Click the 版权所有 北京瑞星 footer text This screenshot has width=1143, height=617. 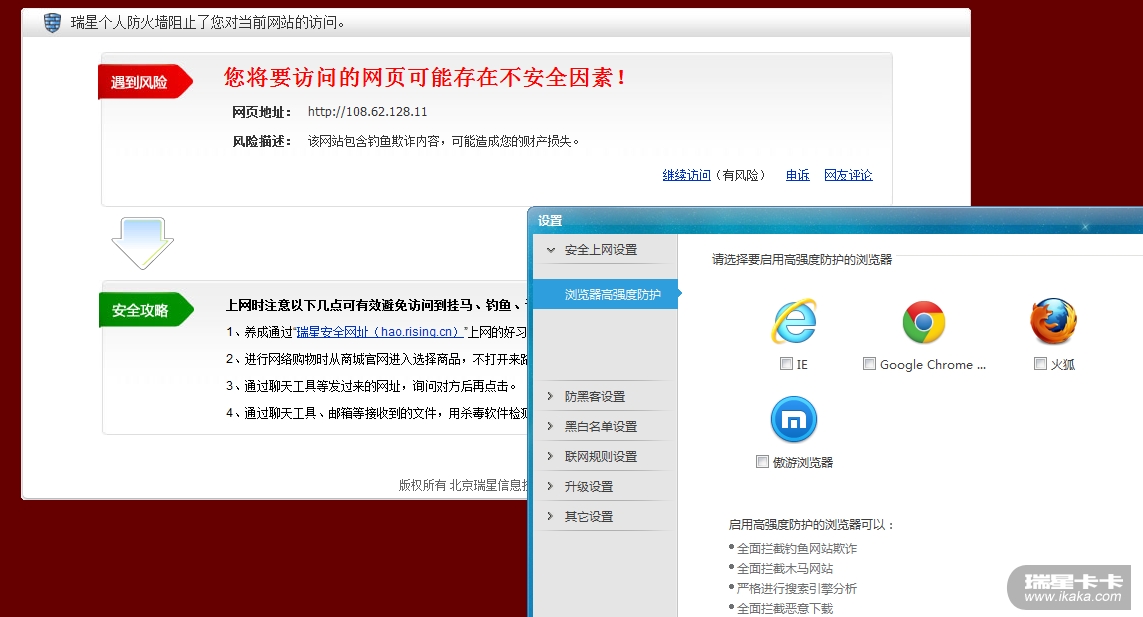(463, 485)
